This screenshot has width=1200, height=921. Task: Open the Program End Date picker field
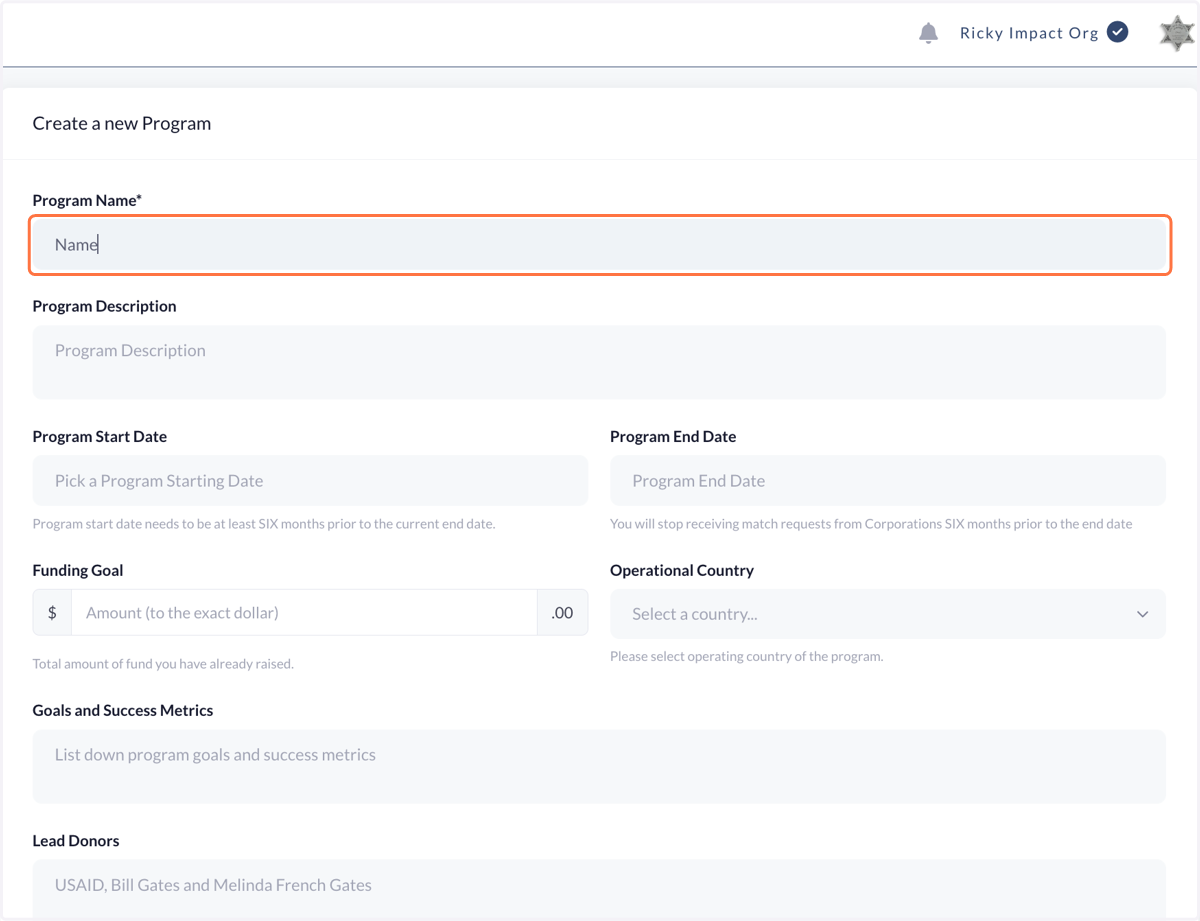888,481
